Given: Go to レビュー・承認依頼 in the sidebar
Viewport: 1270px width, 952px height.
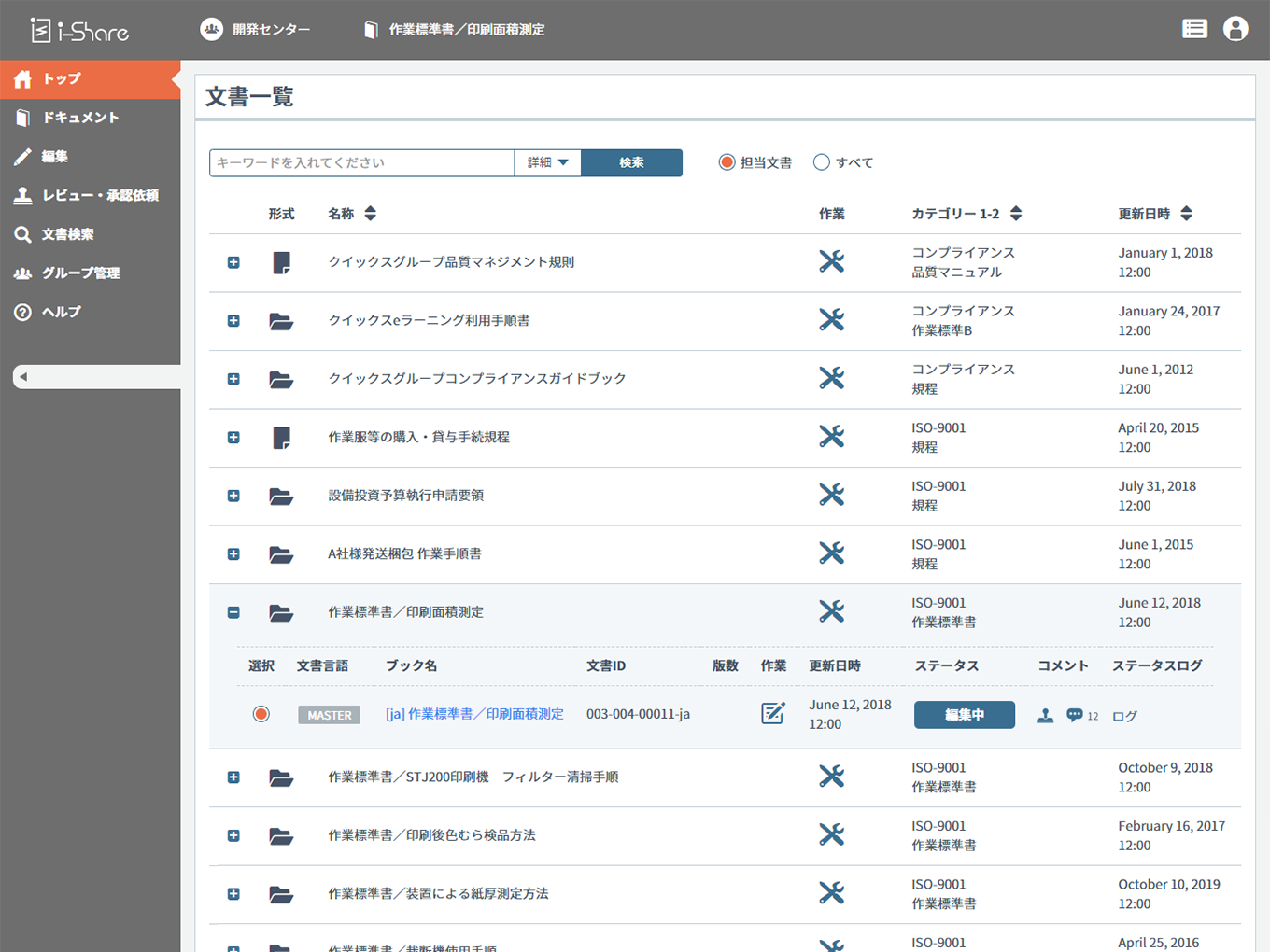Looking at the screenshot, I should [x=99, y=195].
